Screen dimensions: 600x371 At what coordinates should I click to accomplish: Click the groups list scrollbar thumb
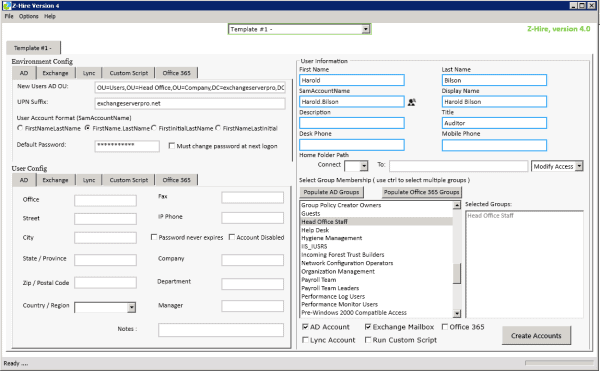(x=457, y=273)
